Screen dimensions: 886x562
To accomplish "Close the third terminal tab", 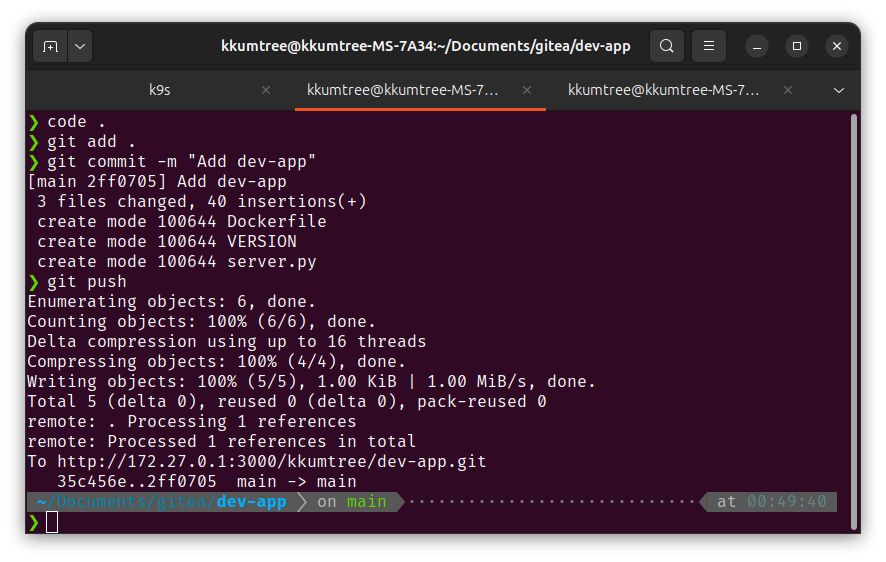I will pos(788,90).
